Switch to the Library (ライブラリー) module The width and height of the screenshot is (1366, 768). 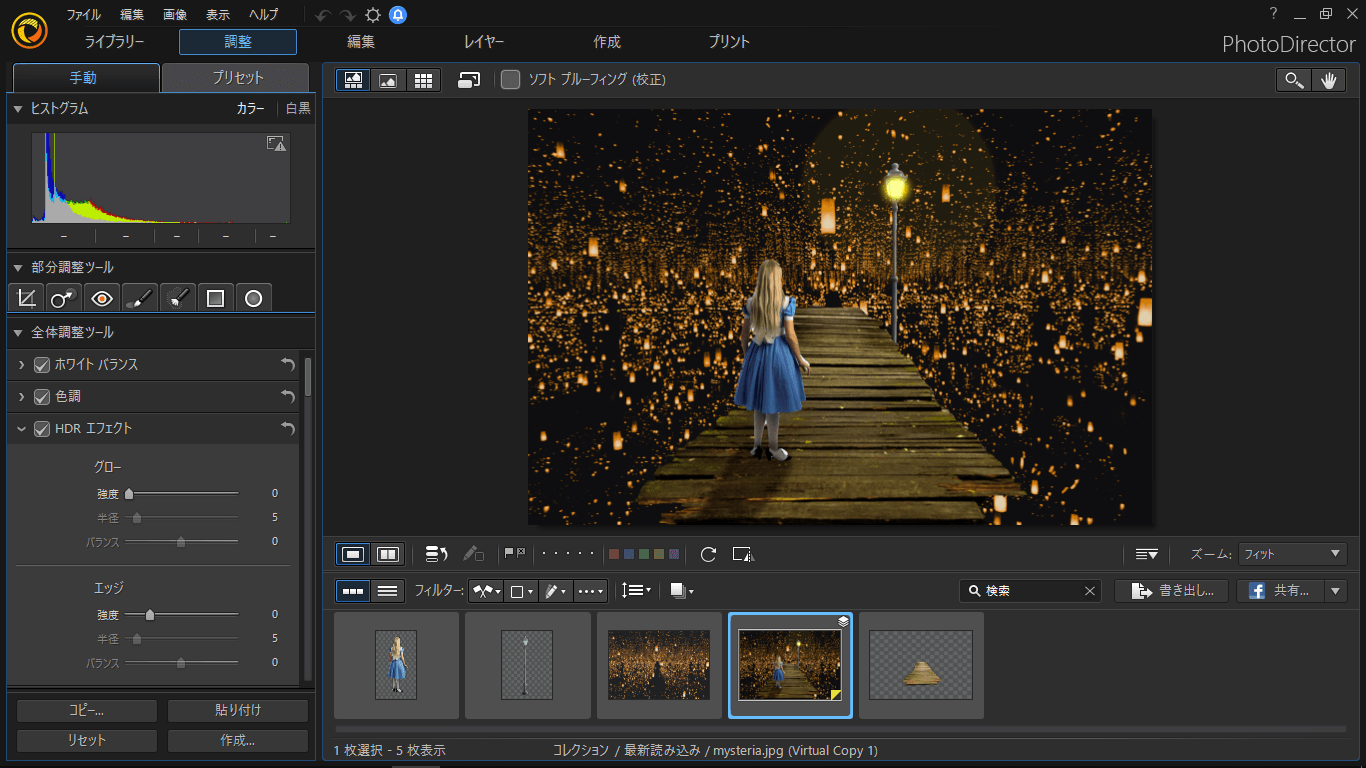point(115,42)
